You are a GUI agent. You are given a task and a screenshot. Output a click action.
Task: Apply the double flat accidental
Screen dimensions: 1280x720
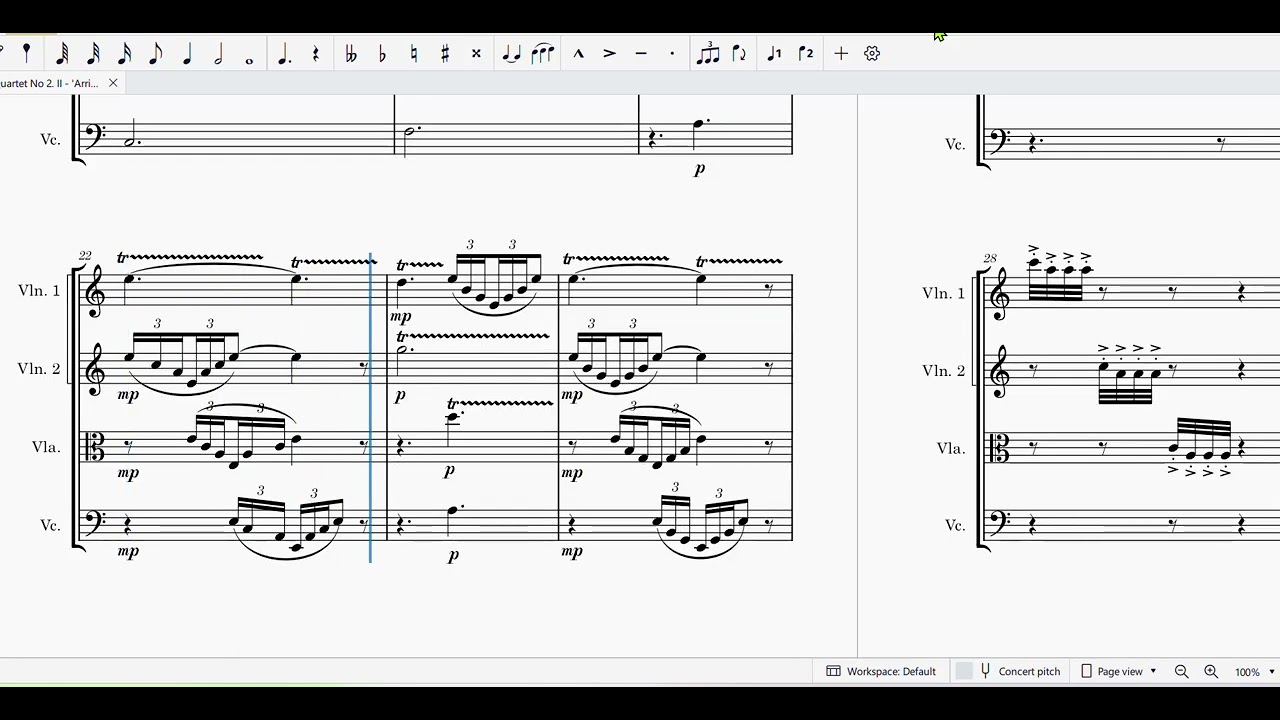coord(351,54)
